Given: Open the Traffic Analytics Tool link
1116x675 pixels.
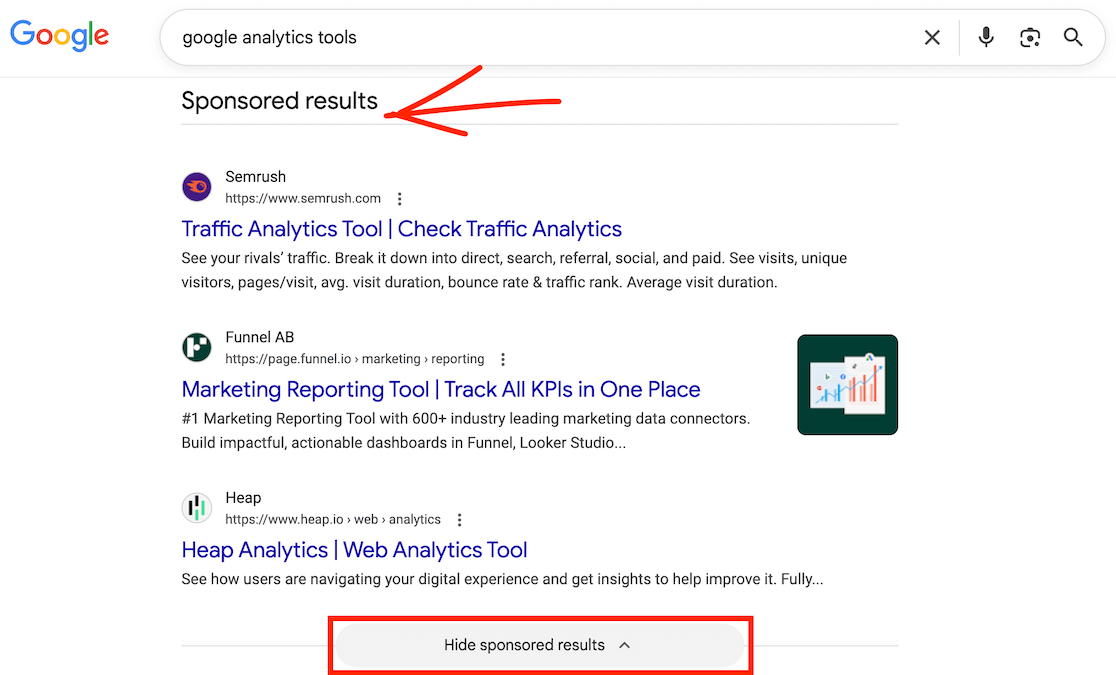Looking at the screenshot, I should [401, 228].
